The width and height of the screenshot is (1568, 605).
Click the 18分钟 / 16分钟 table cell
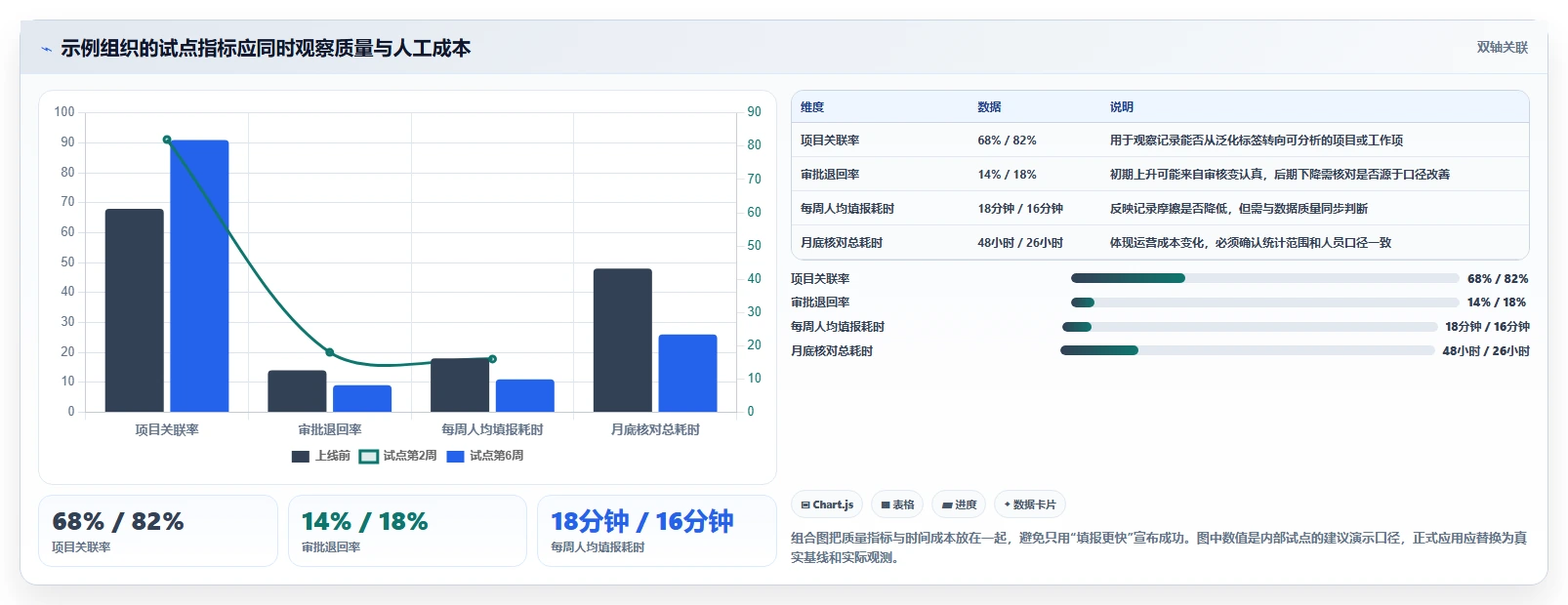[1020, 209]
